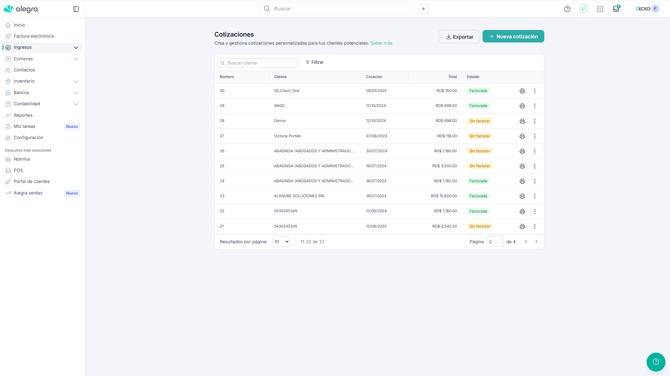The image size is (670, 376).
Task: Open Filtrar filter options
Action: pyautogui.click(x=315, y=62)
